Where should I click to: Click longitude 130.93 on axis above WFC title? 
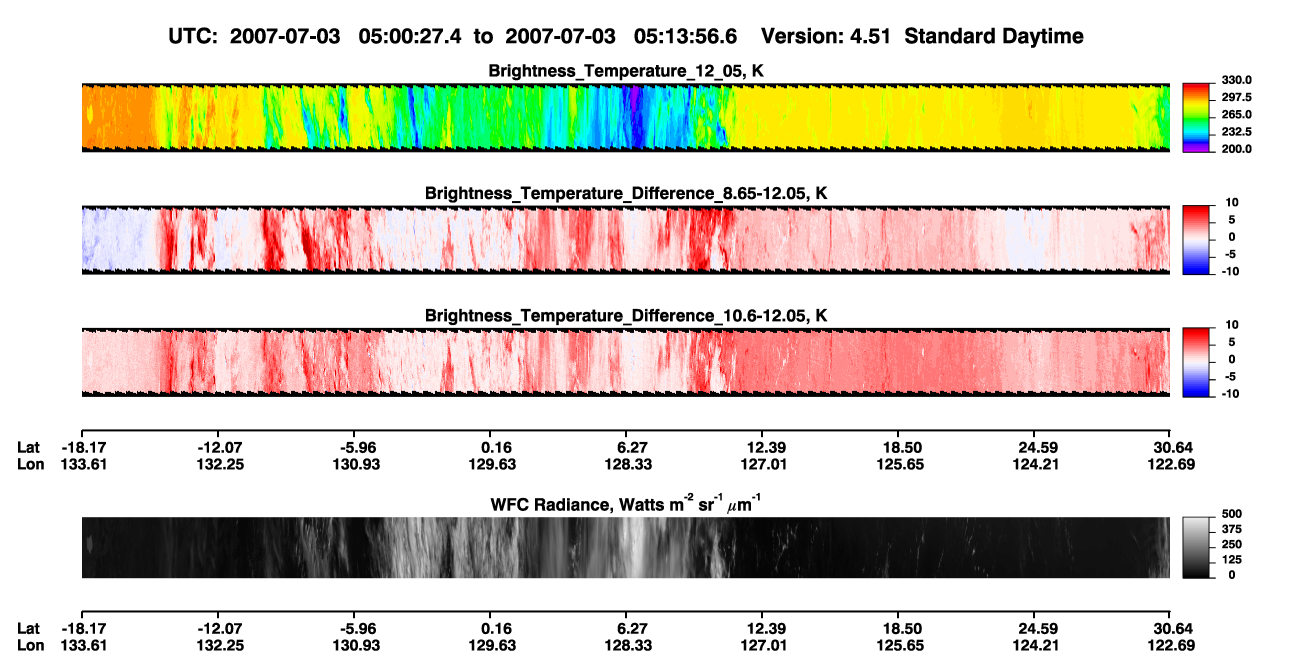pyautogui.click(x=357, y=463)
